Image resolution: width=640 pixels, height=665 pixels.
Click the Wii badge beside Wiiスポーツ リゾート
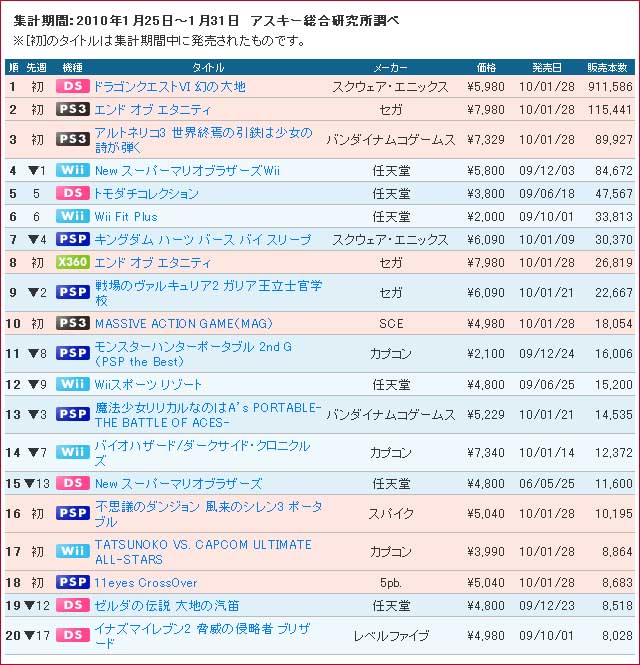(x=73, y=384)
